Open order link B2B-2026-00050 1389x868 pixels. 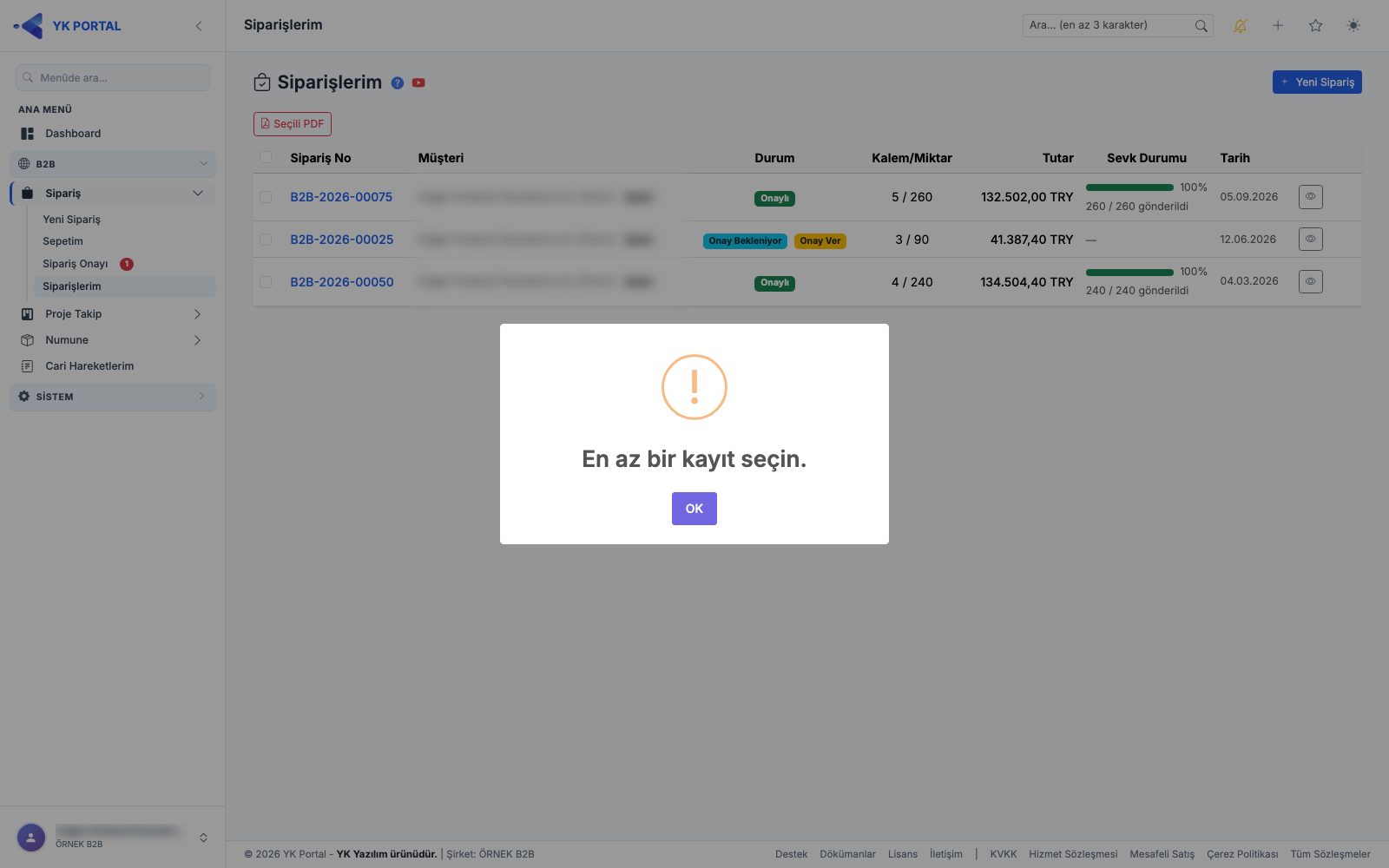(342, 282)
